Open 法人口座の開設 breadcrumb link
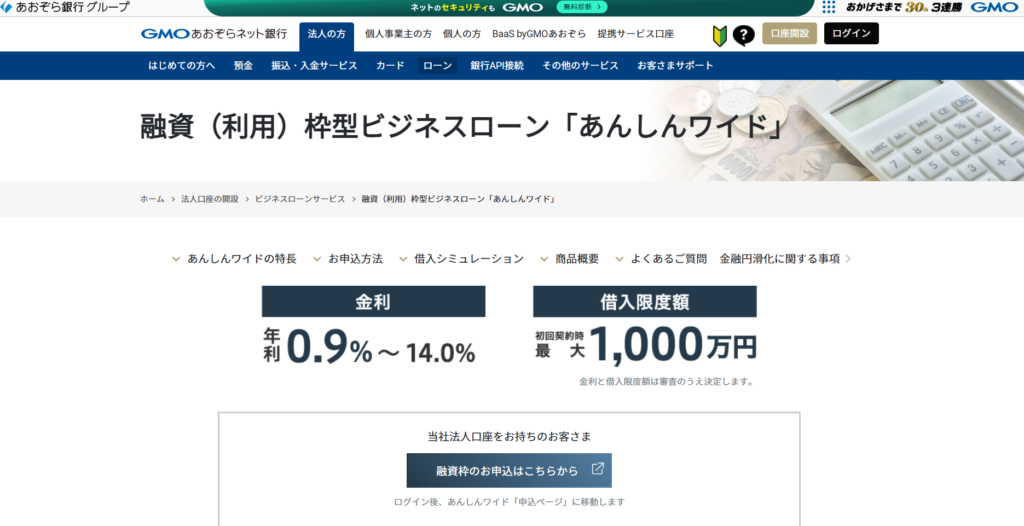 210,199
